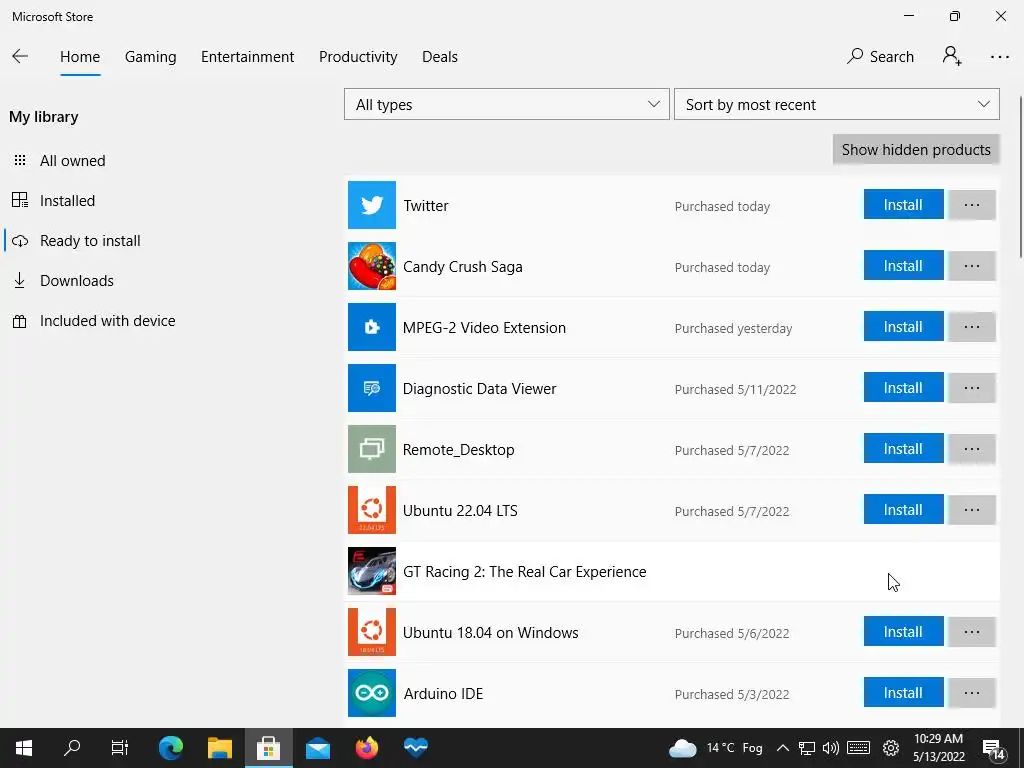This screenshot has height=768, width=1024.
Task: Open notification center with 14 notifications
Action: [994, 749]
